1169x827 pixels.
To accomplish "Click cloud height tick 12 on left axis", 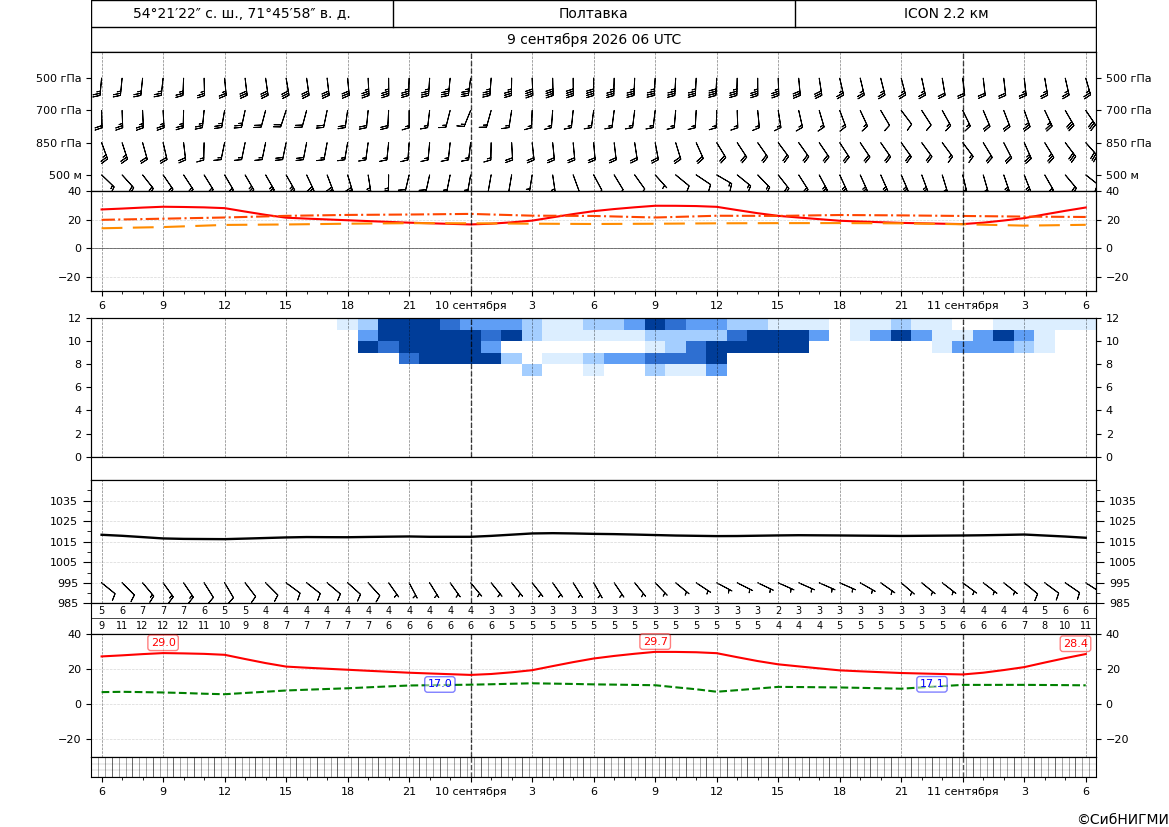I will [76, 318].
